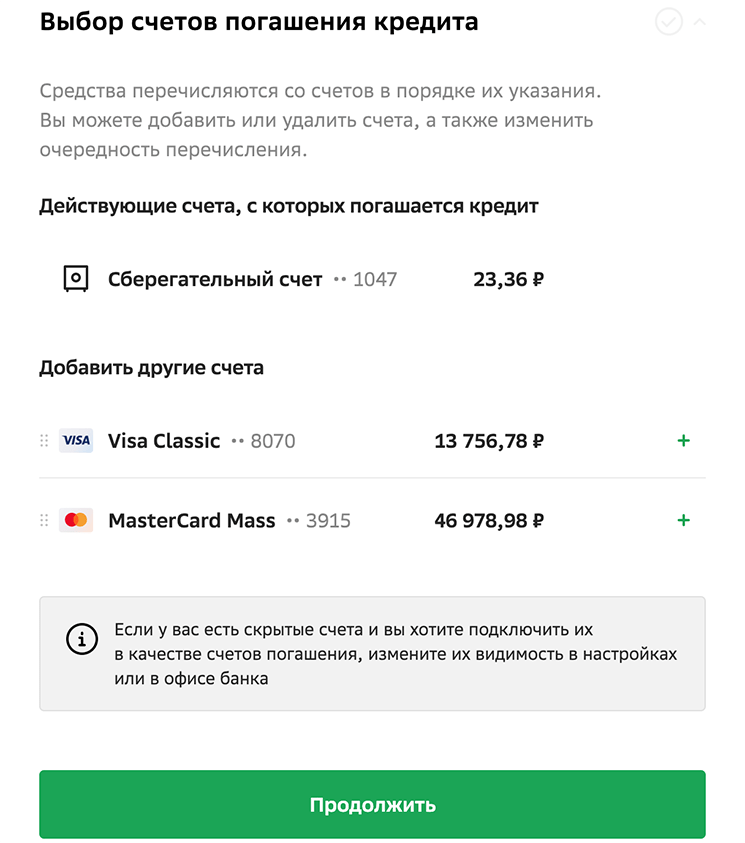Click the Добавить другие счета heading

[151, 368]
